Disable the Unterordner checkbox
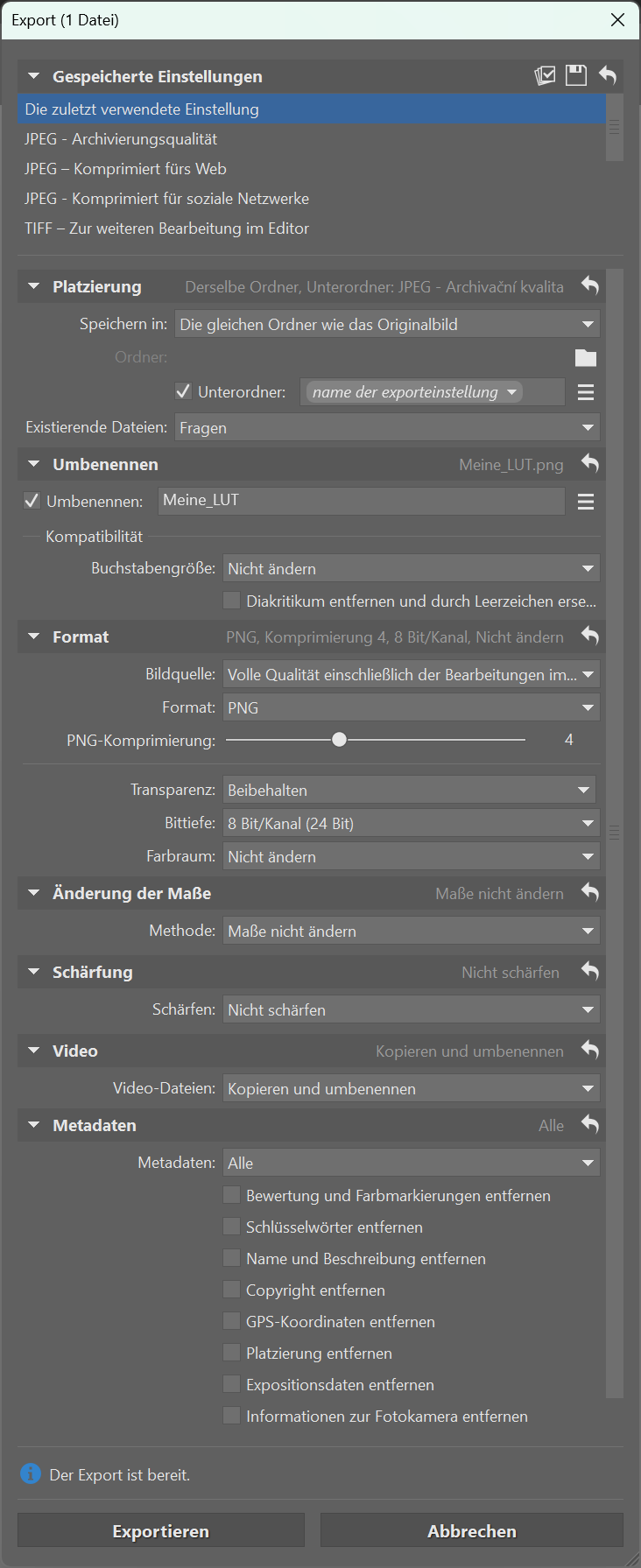Viewport: 641px width, 1568px height. (x=183, y=391)
